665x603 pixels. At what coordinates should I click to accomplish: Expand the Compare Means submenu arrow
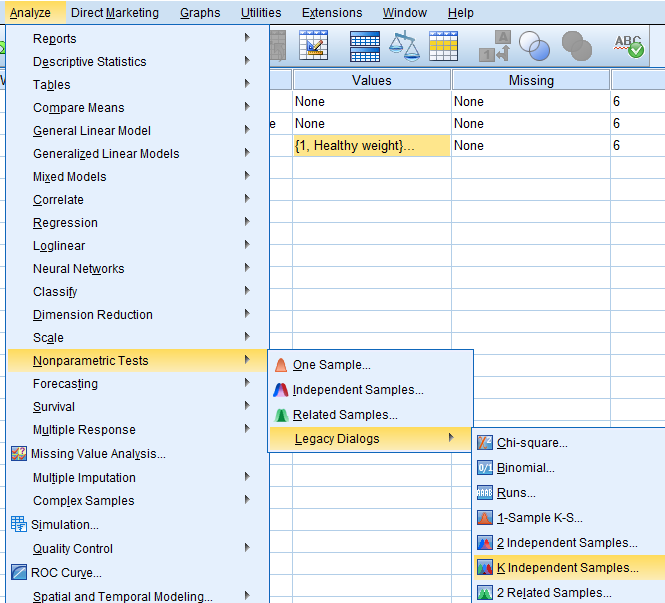coord(247,107)
